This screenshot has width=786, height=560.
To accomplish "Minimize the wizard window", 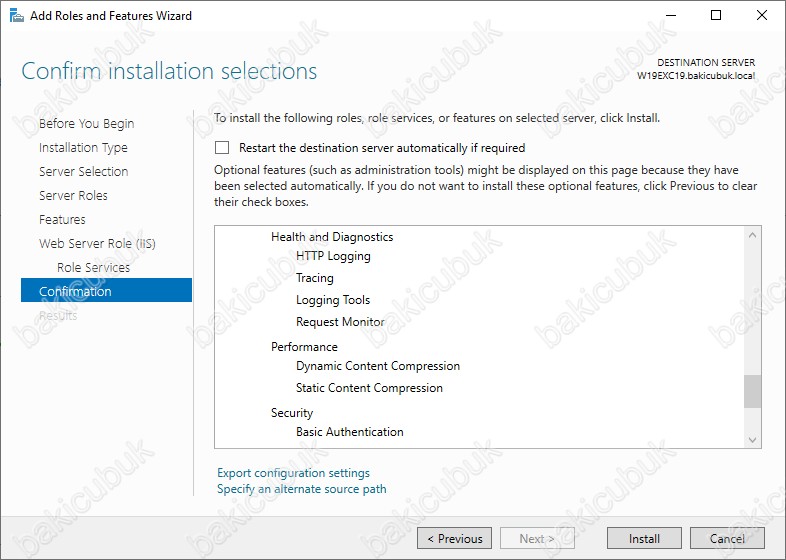I will [670, 16].
